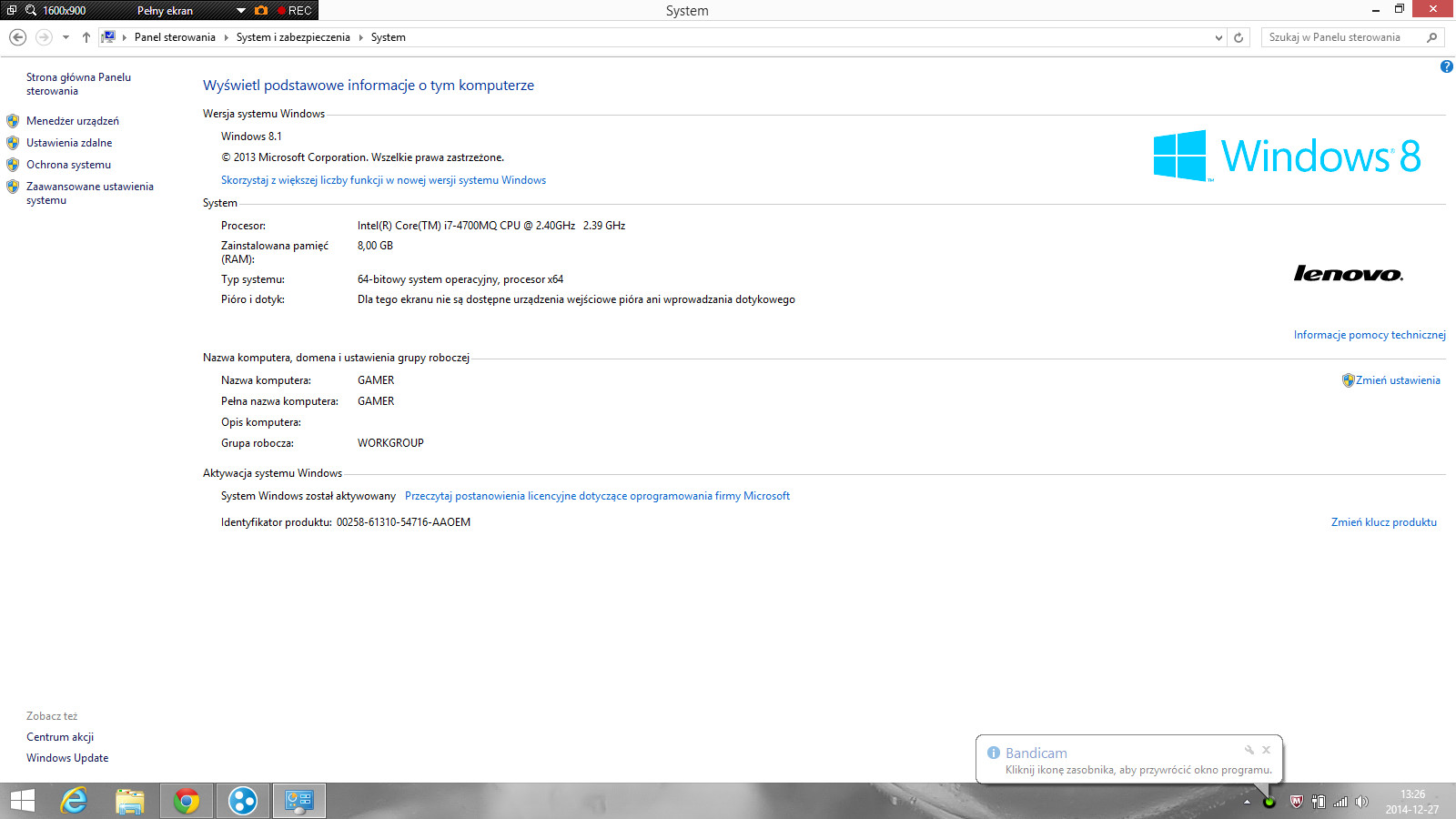This screenshot has width=1456, height=819.
Task: Click the Windows 8 logo image
Action: 1287,156
